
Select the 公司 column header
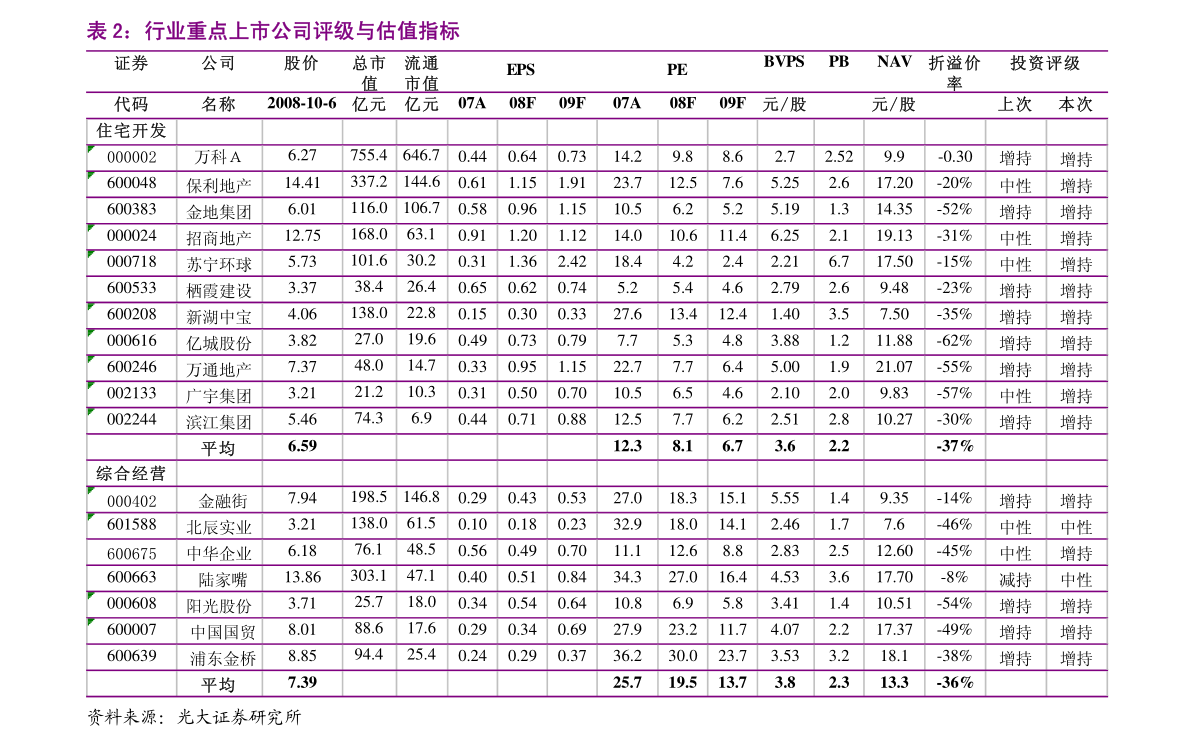pyautogui.click(x=219, y=63)
